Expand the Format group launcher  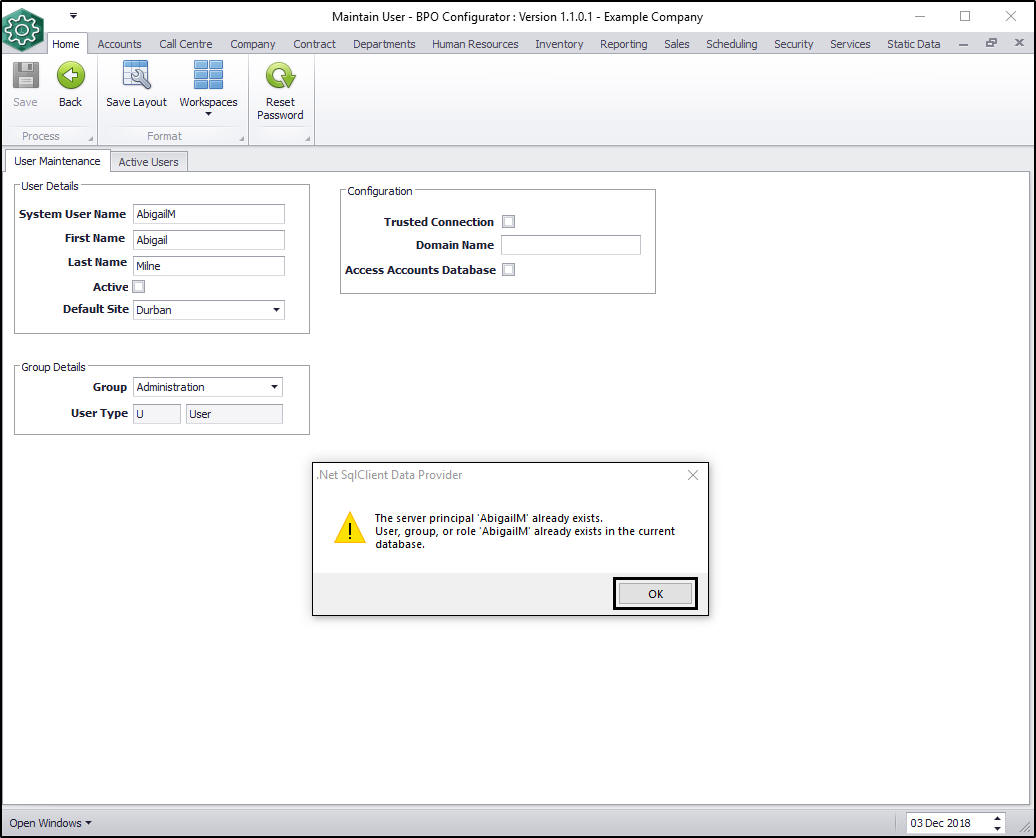242,139
